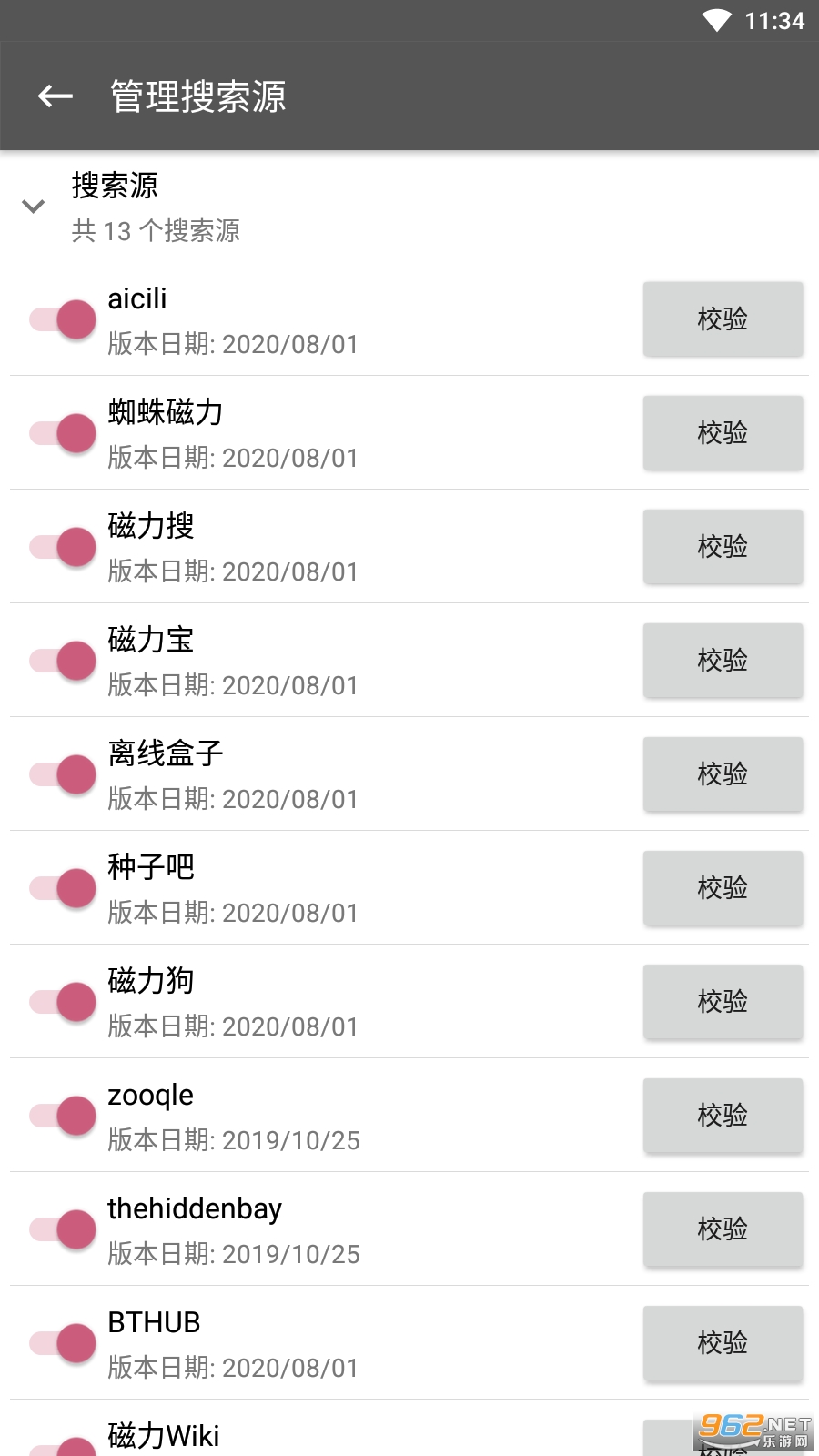Tap the 管理搜索源 page title
This screenshot has width=819, height=1456.
198,96
